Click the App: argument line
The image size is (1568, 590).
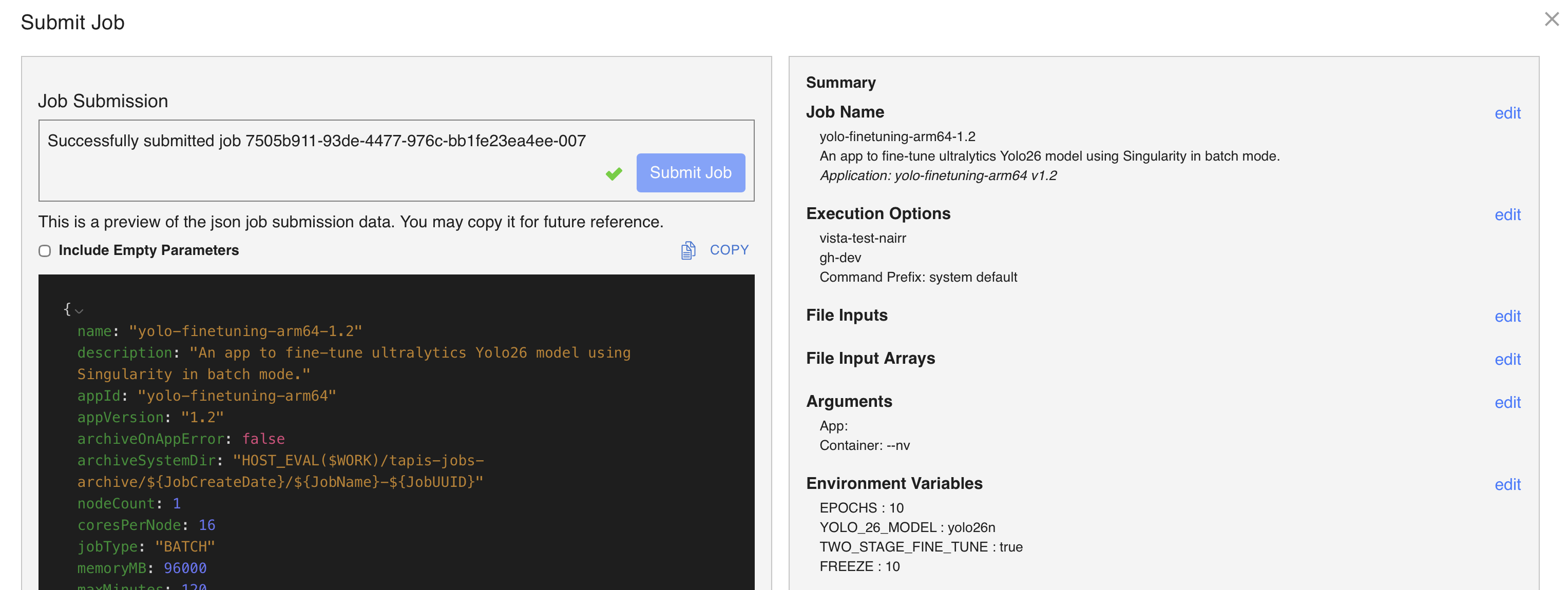coord(833,426)
